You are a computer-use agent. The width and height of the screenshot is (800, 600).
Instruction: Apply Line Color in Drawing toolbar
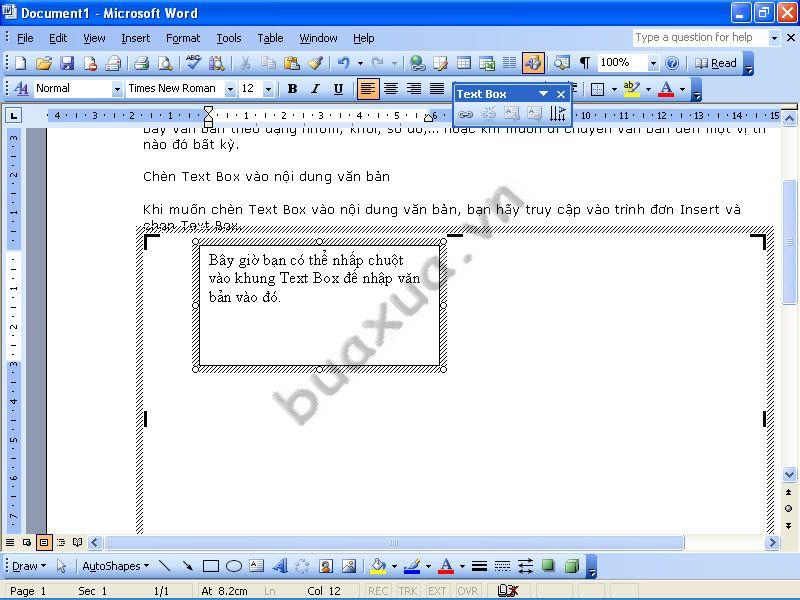pyautogui.click(x=412, y=565)
